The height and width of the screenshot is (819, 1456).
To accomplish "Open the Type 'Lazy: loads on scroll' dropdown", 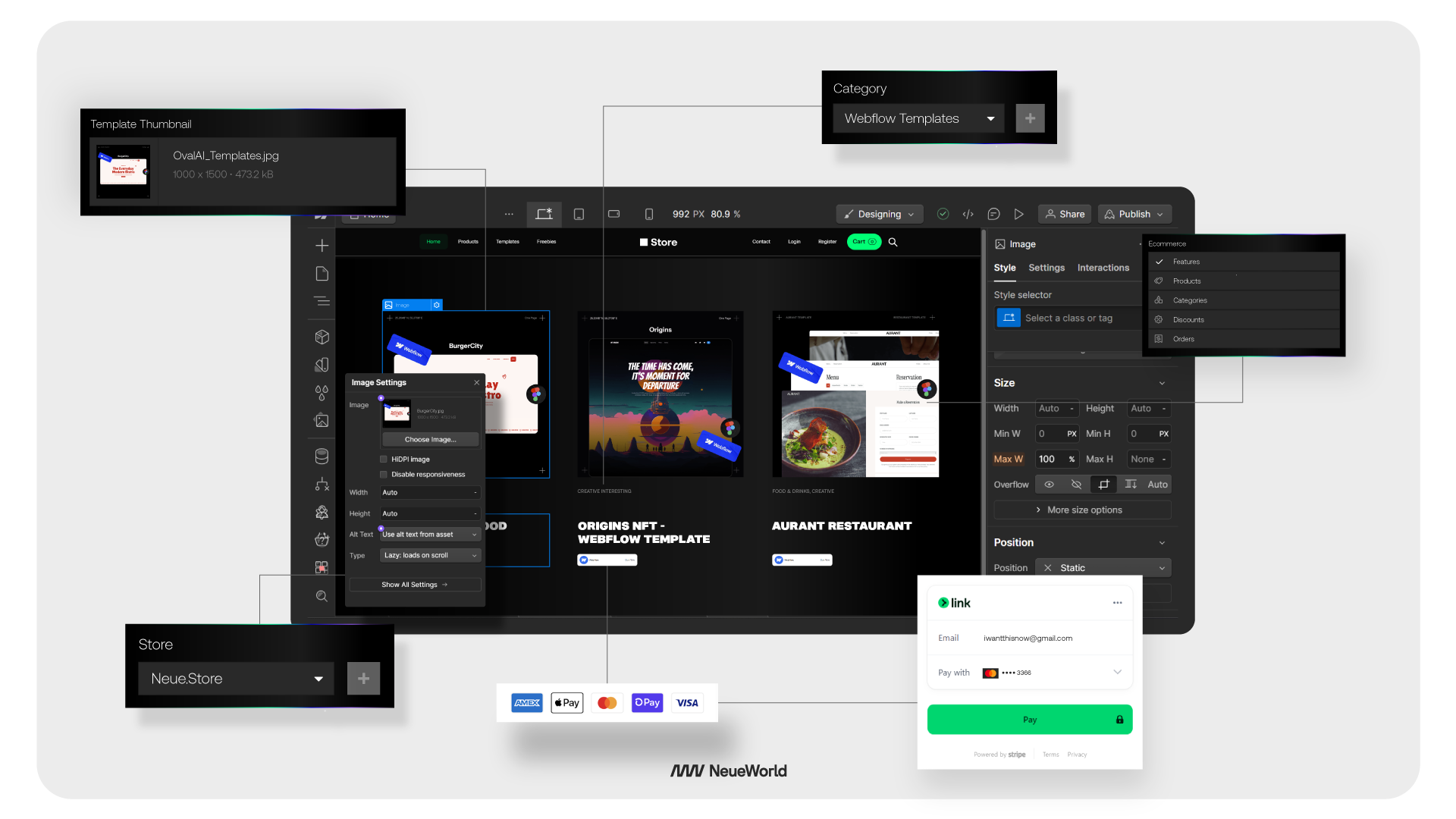I will click(x=430, y=556).
